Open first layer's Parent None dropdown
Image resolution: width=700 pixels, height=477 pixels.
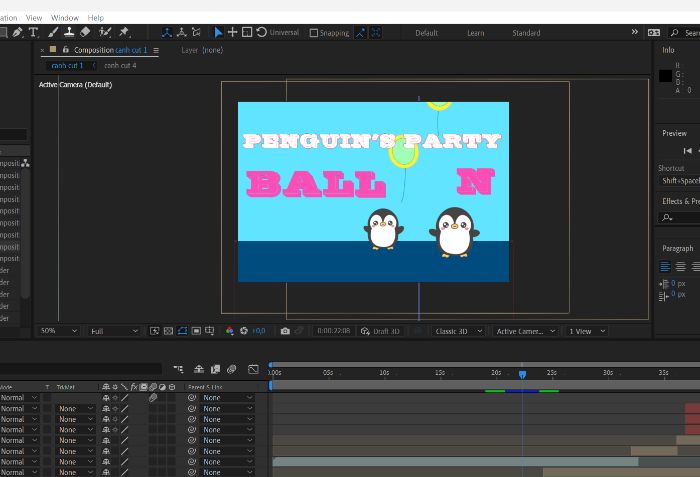coord(227,398)
